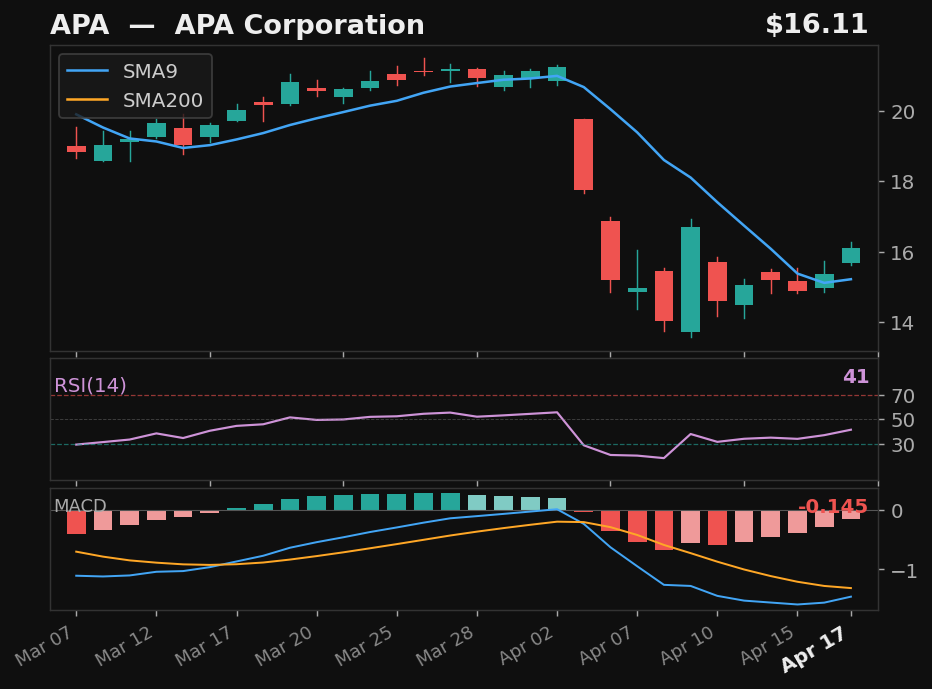Image resolution: width=932 pixels, height=689 pixels.
Task: Click the RSI axis label 30
Action: (903, 445)
